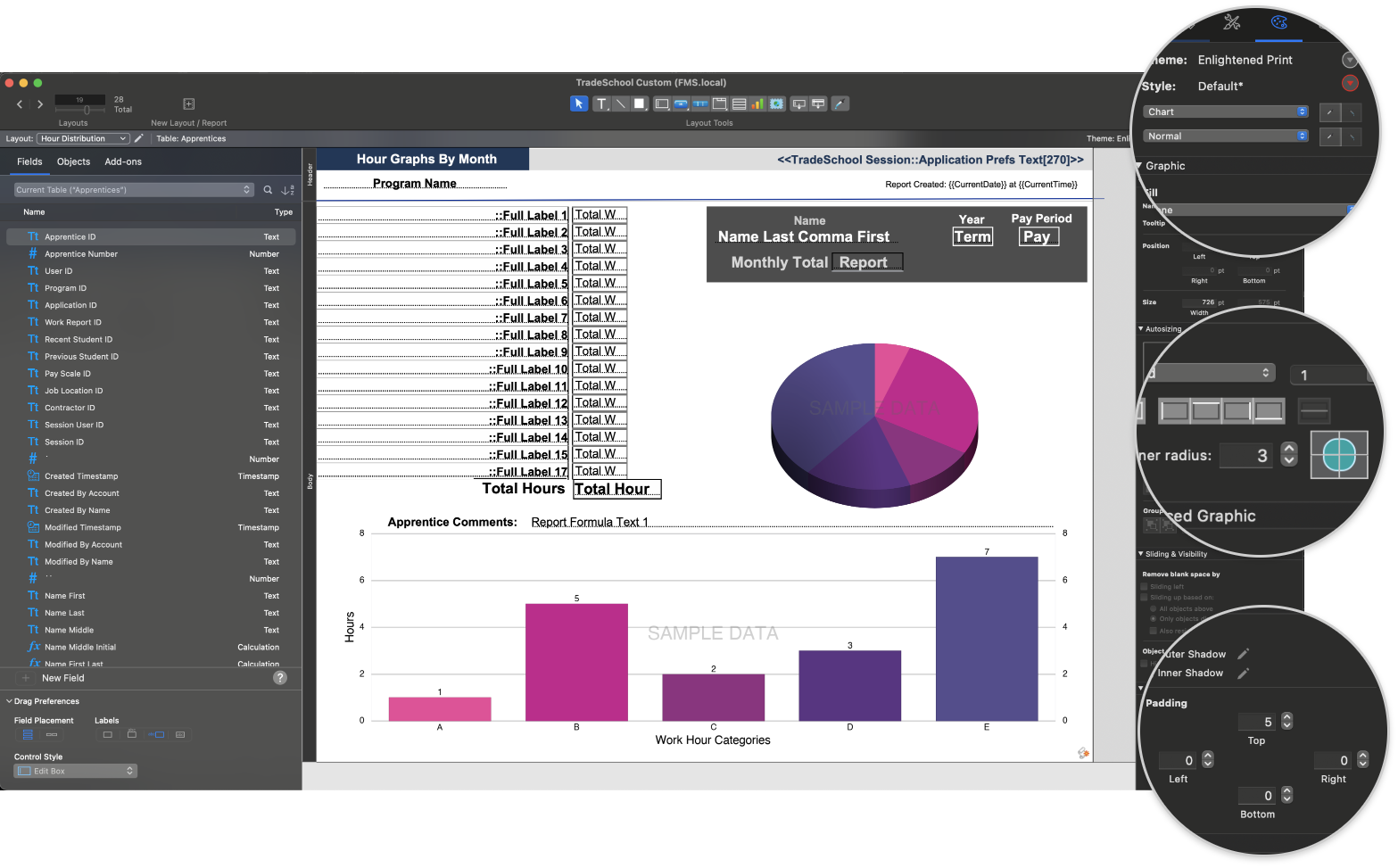Select the Text tool in Layout Tools
1398x868 pixels.
(x=601, y=103)
